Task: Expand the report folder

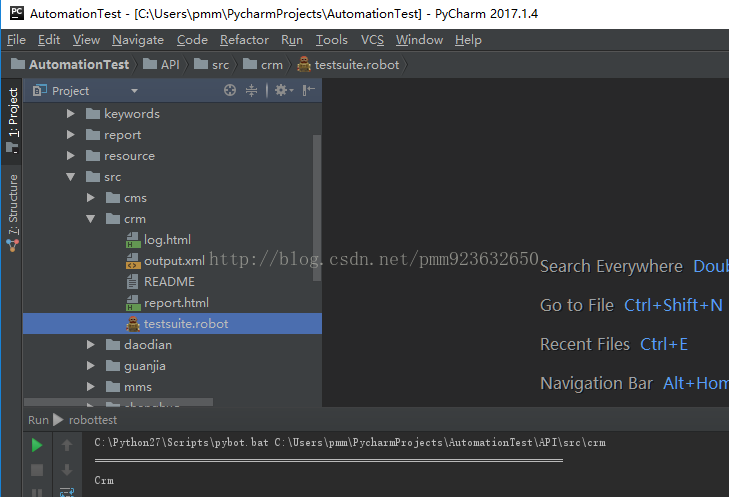Action: (x=71, y=134)
